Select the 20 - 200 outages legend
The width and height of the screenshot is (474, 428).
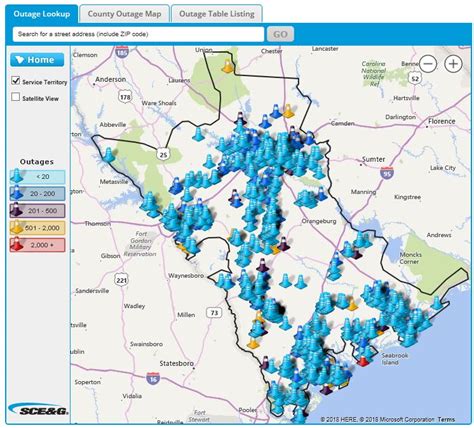(x=37, y=194)
